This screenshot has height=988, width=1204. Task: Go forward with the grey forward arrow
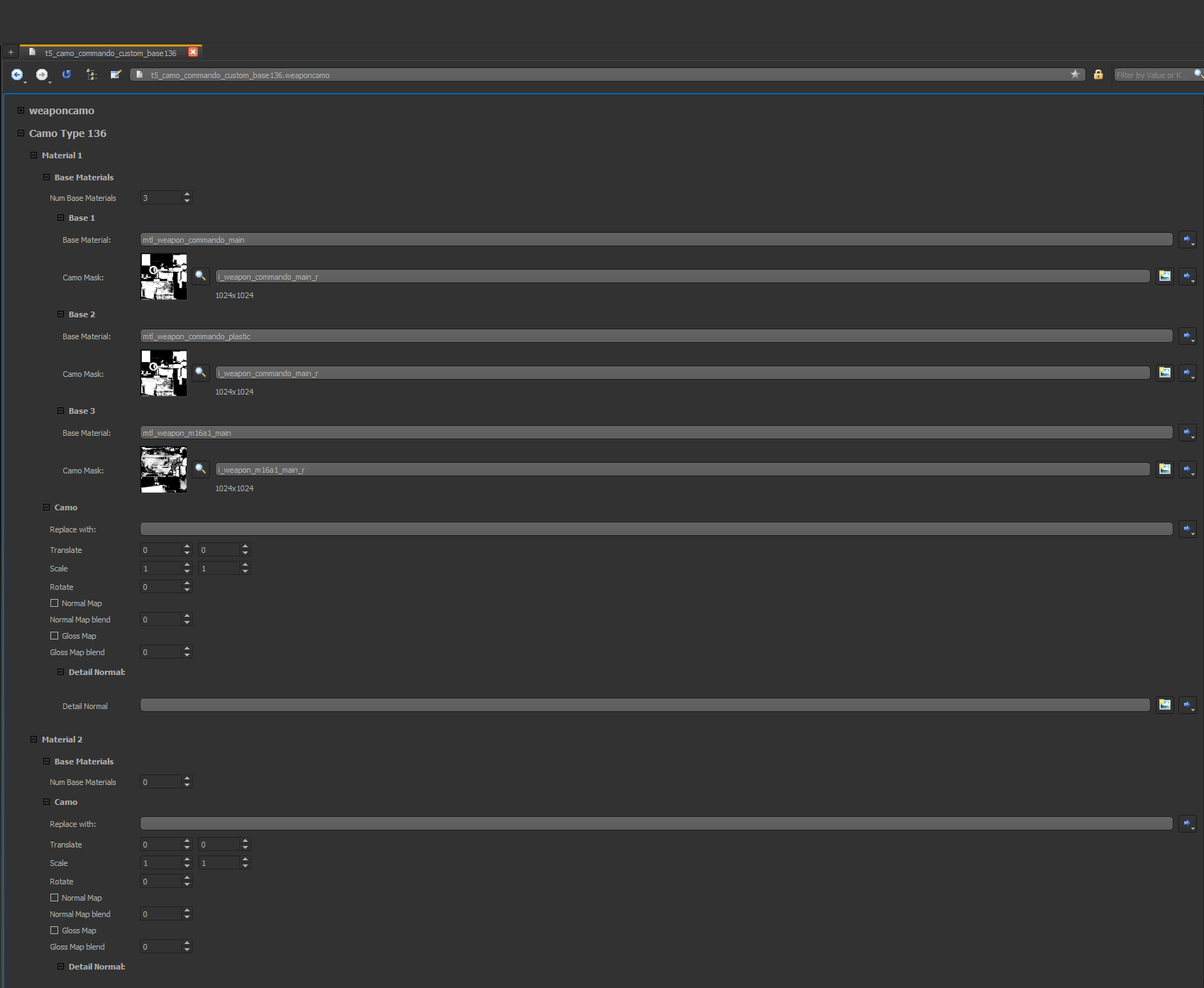coord(42,75)
